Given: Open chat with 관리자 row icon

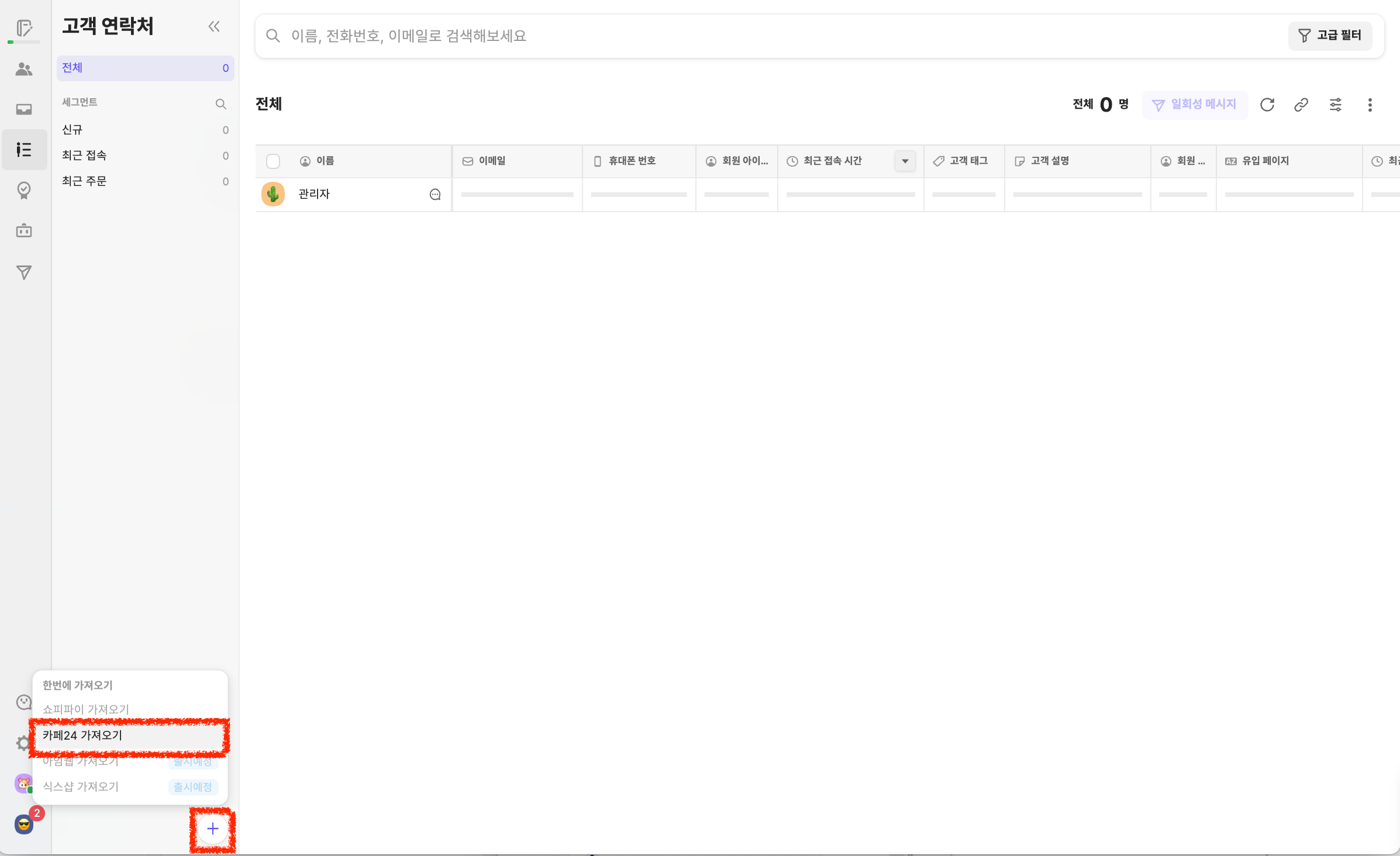Looking at the screenshot, I should [x=435, y=195].
